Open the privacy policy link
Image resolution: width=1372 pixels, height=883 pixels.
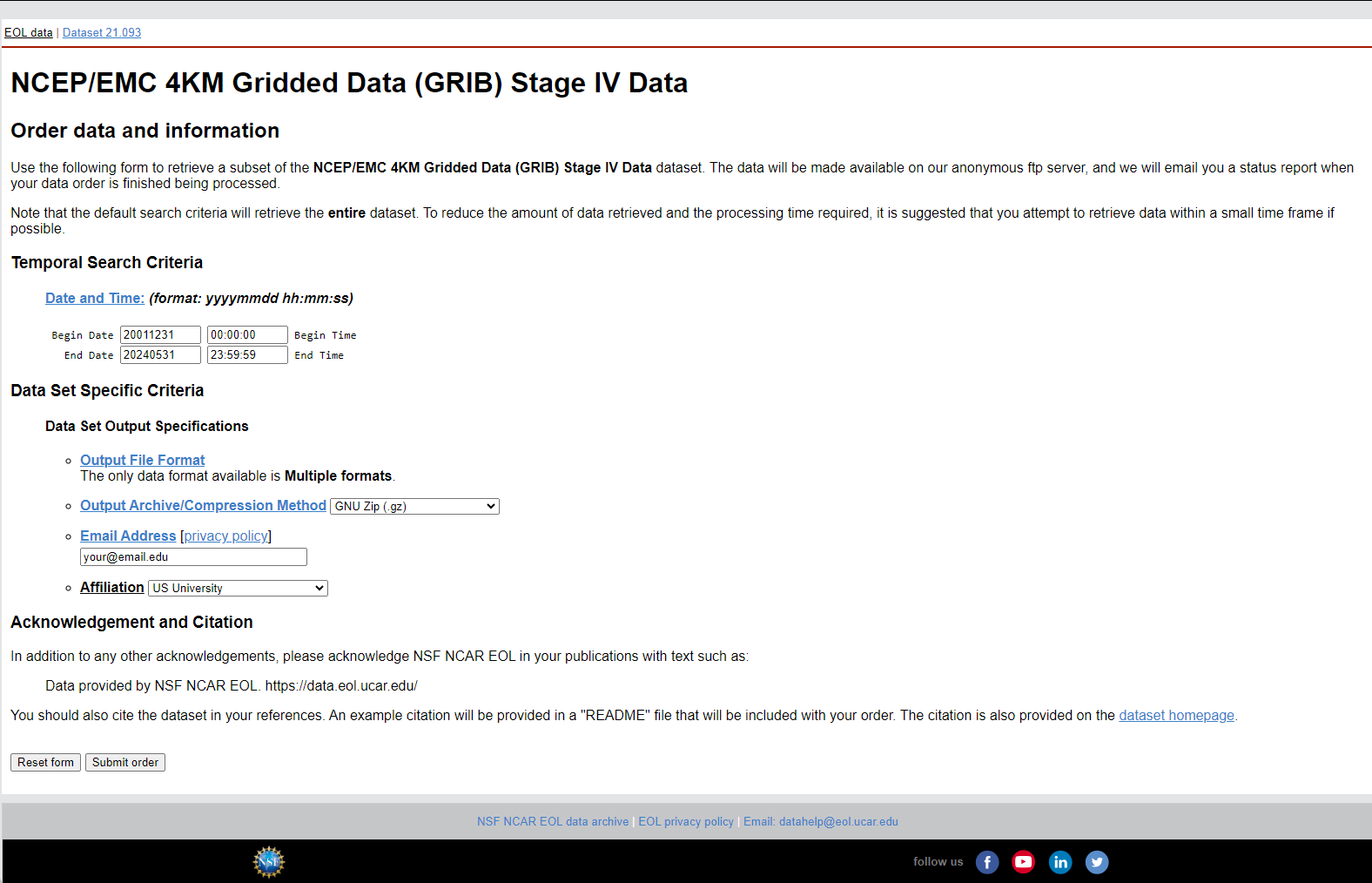[226, 536]
